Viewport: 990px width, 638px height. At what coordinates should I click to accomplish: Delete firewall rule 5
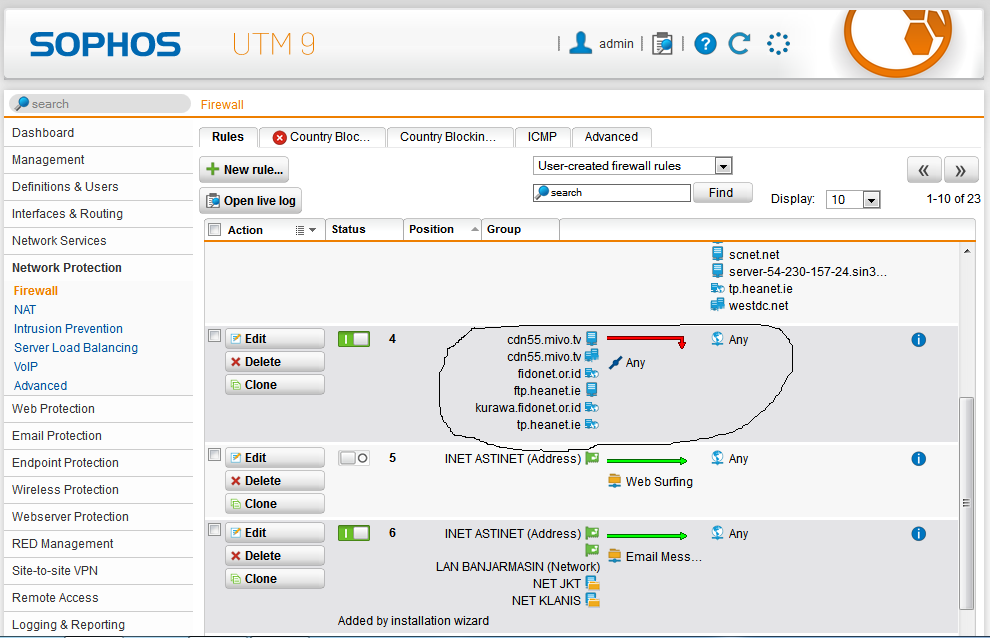[275, 481]
